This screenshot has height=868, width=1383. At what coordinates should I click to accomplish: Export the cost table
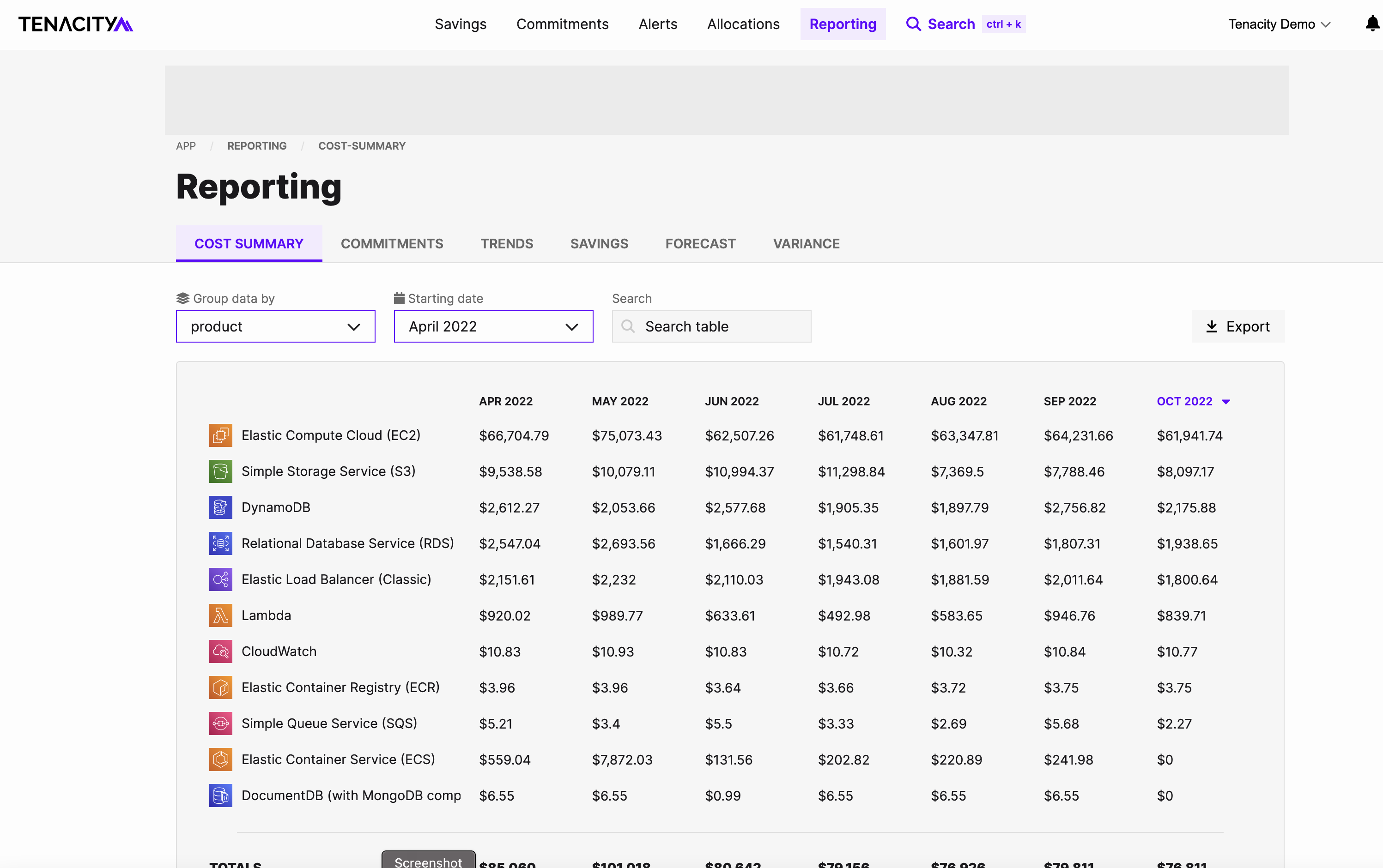[x=1237, y=326]
